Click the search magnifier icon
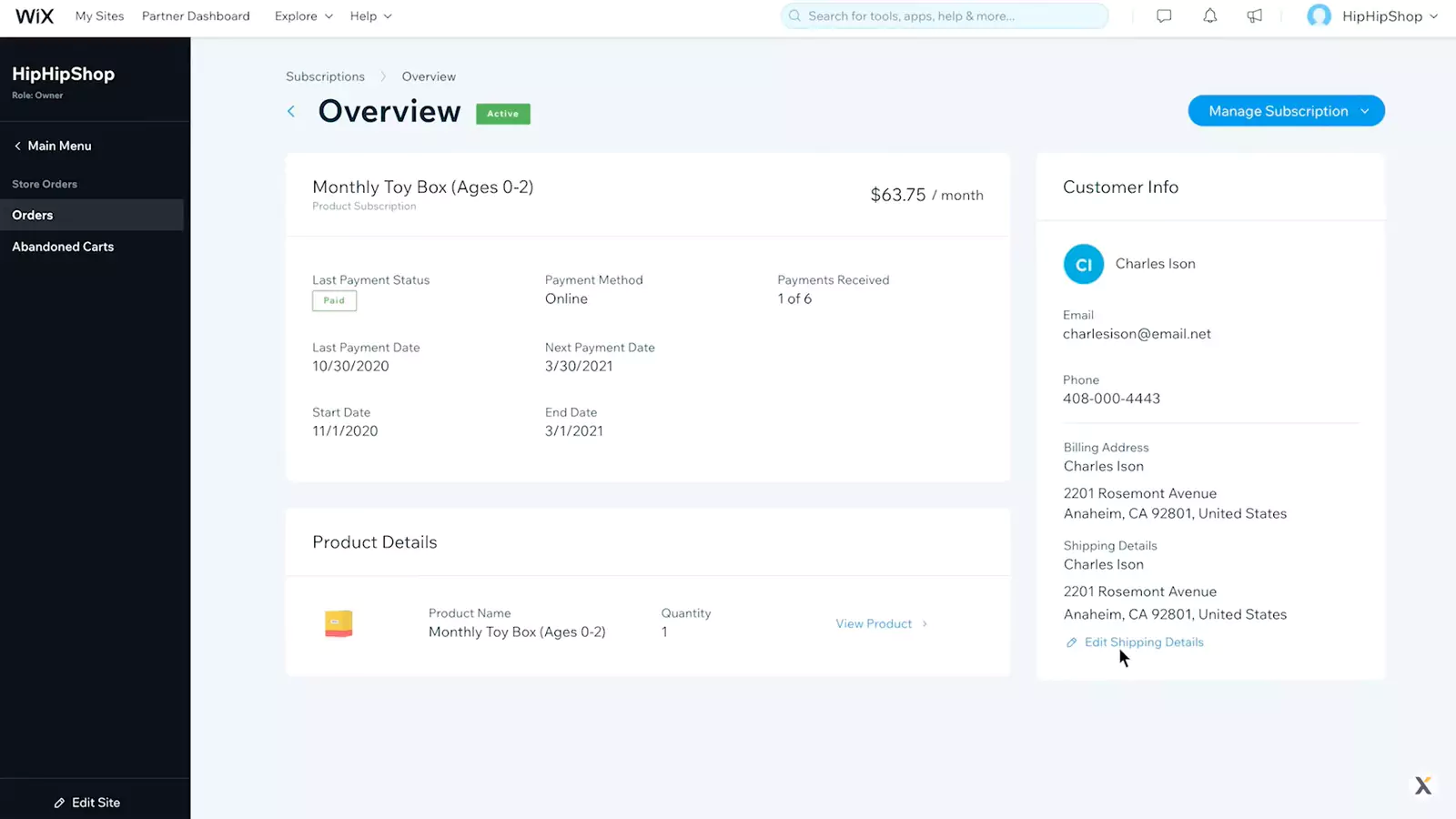 point(794,15)
